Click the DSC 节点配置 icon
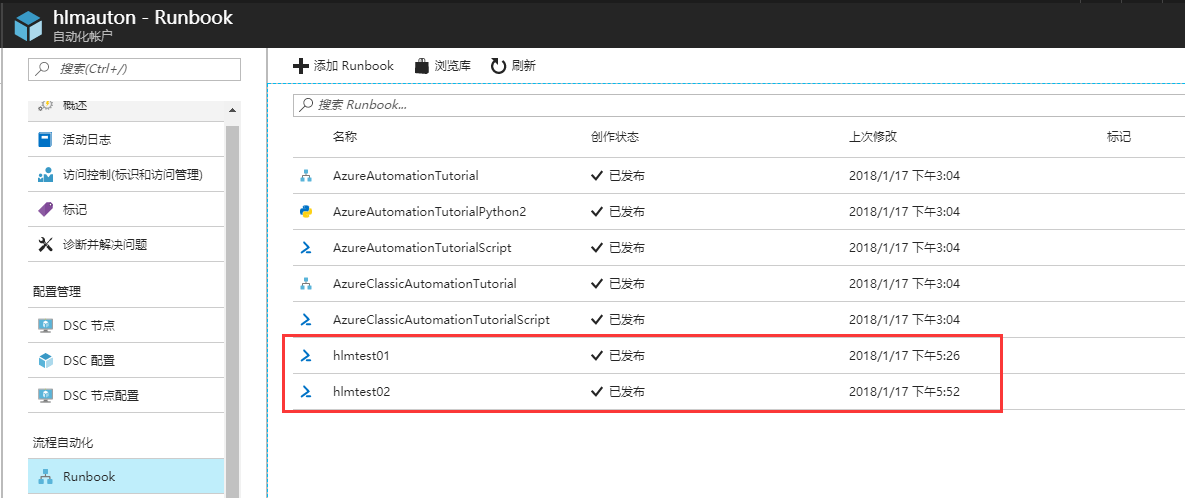 45,395
